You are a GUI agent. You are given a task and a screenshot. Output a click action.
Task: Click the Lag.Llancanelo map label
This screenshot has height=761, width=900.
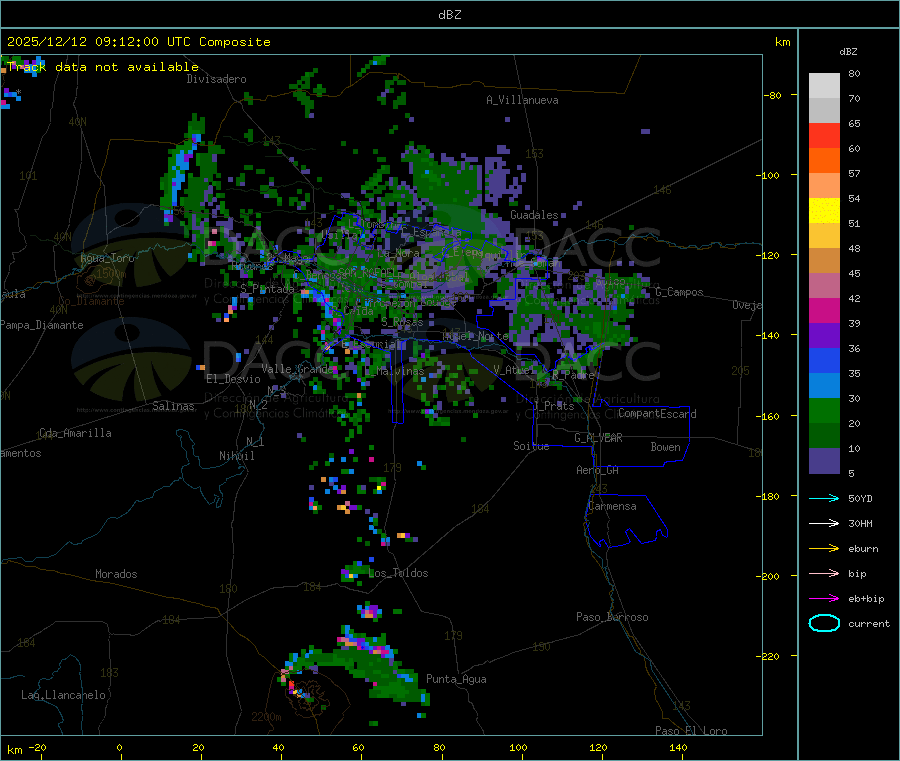64,695
